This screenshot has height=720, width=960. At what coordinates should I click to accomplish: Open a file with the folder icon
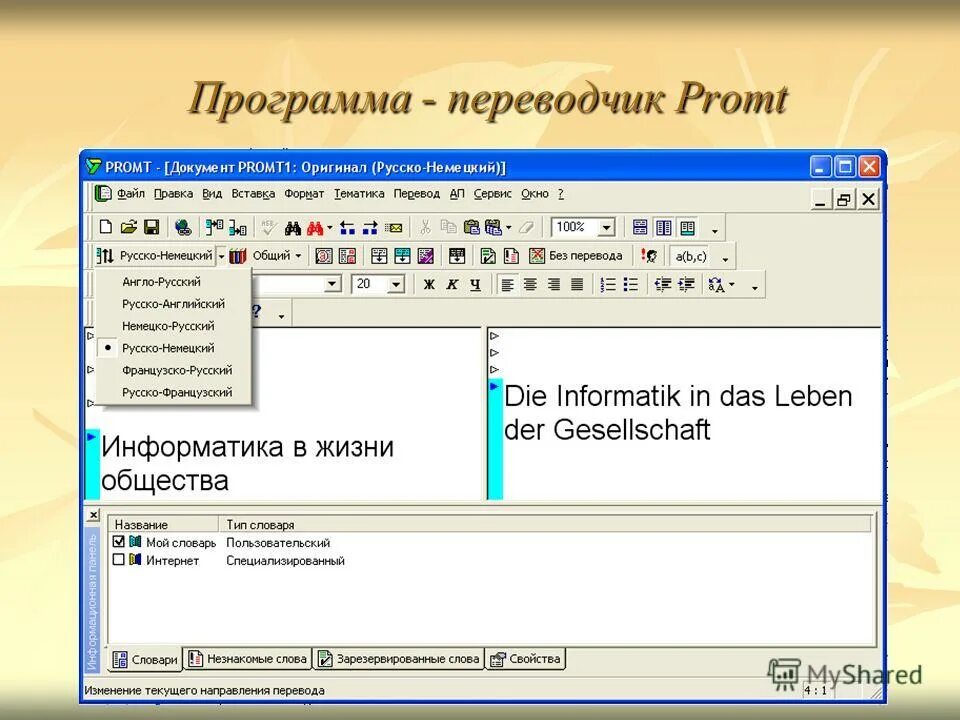[x=129, y=227]
